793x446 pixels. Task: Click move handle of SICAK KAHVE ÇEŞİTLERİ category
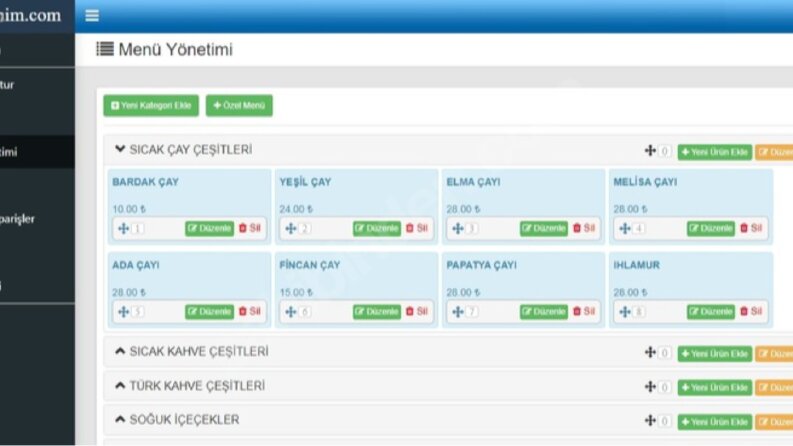click(x=650, y=352)
